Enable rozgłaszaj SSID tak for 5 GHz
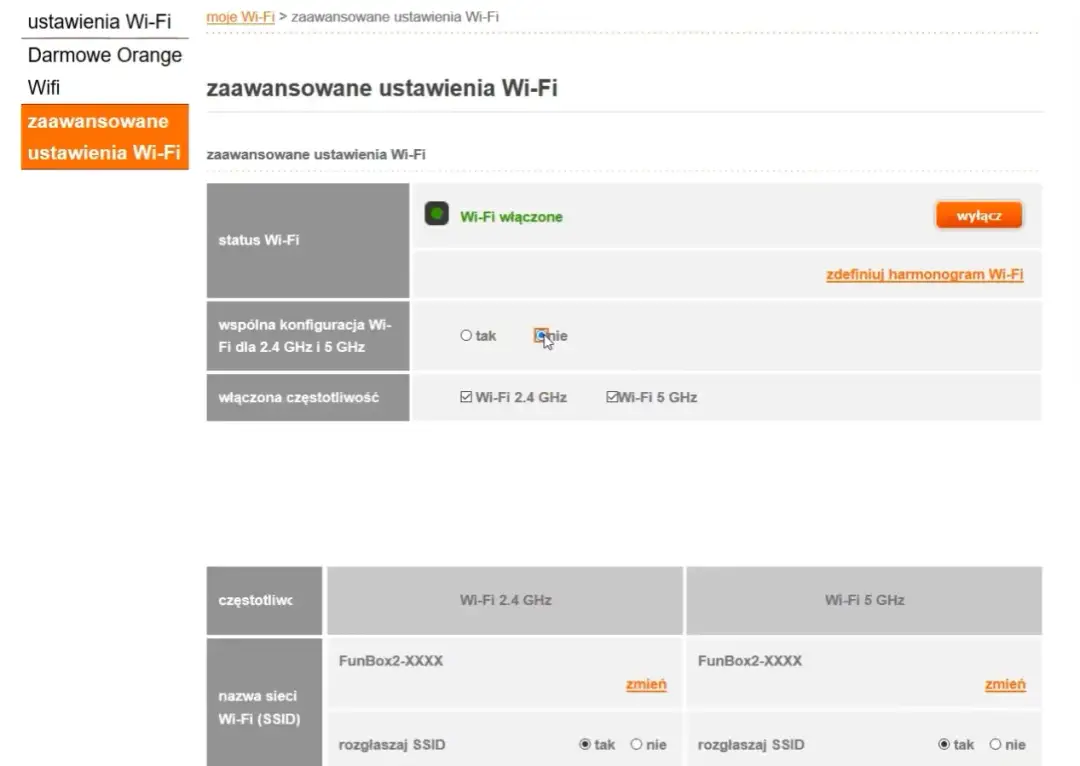This screenshot has height=766, width=1080. (x=944, y=744)
